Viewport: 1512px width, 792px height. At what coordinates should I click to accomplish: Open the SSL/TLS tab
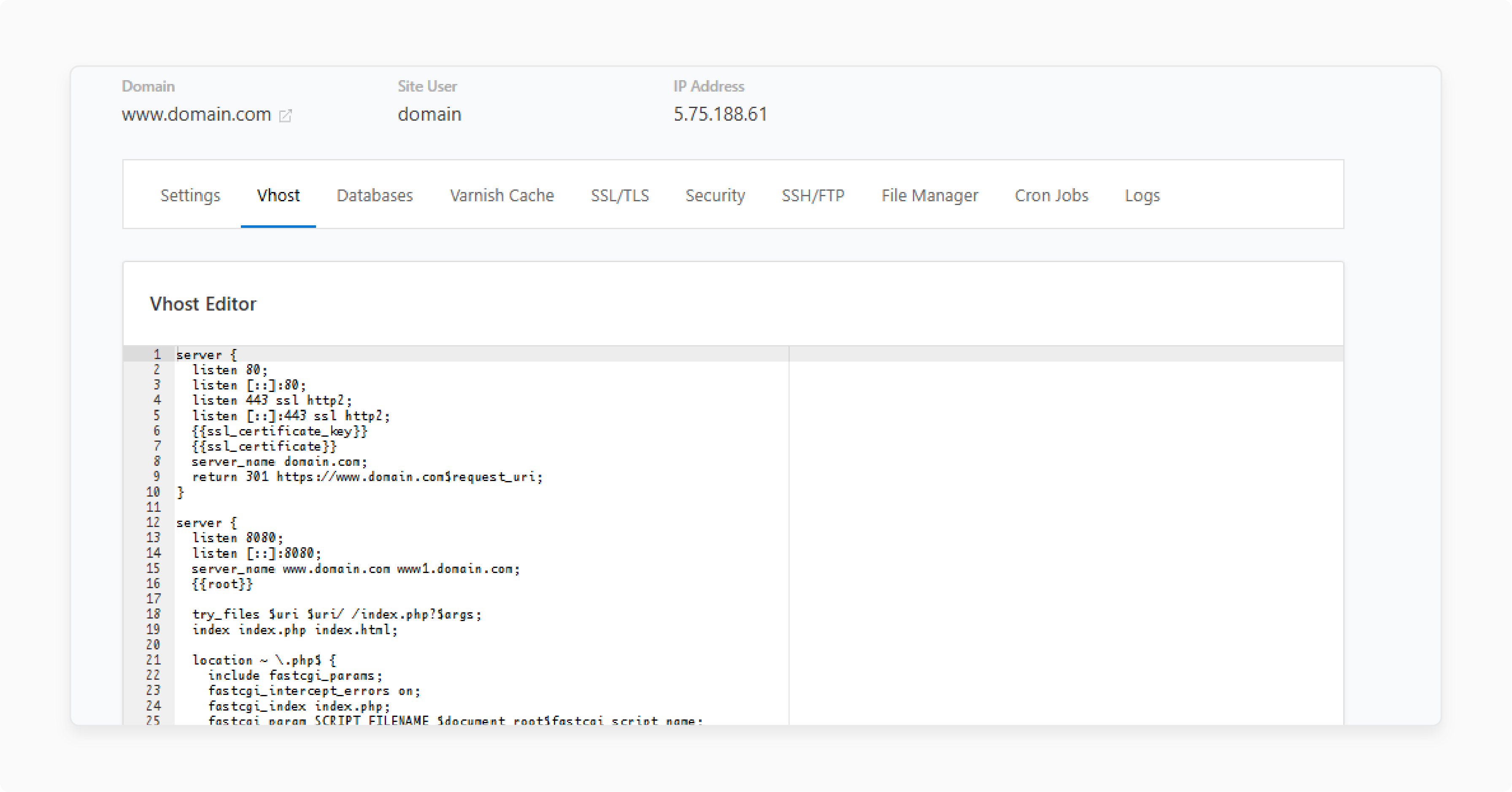pos(620,195)
